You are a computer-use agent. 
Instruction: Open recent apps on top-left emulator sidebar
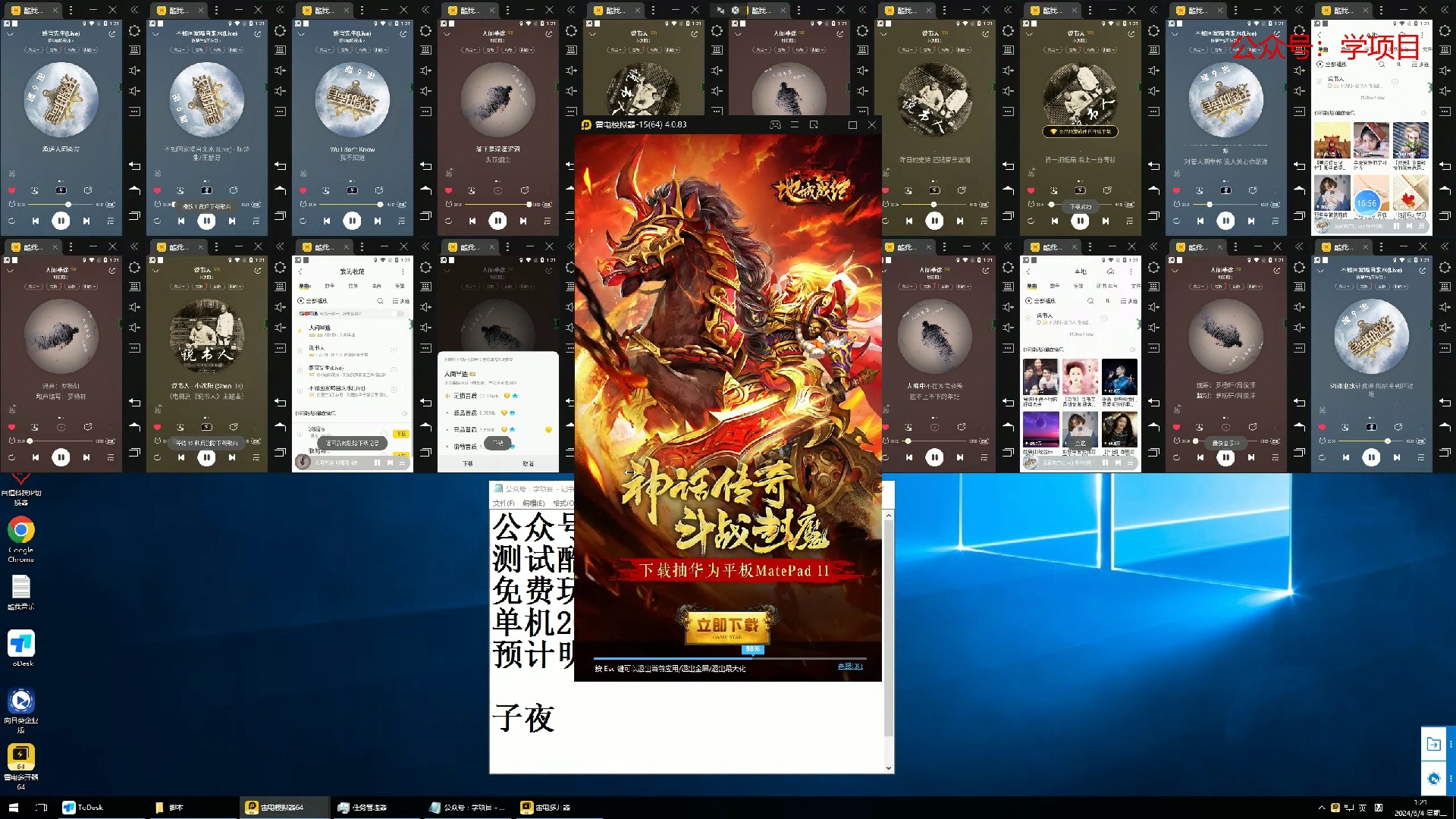(x=134, y=215)
